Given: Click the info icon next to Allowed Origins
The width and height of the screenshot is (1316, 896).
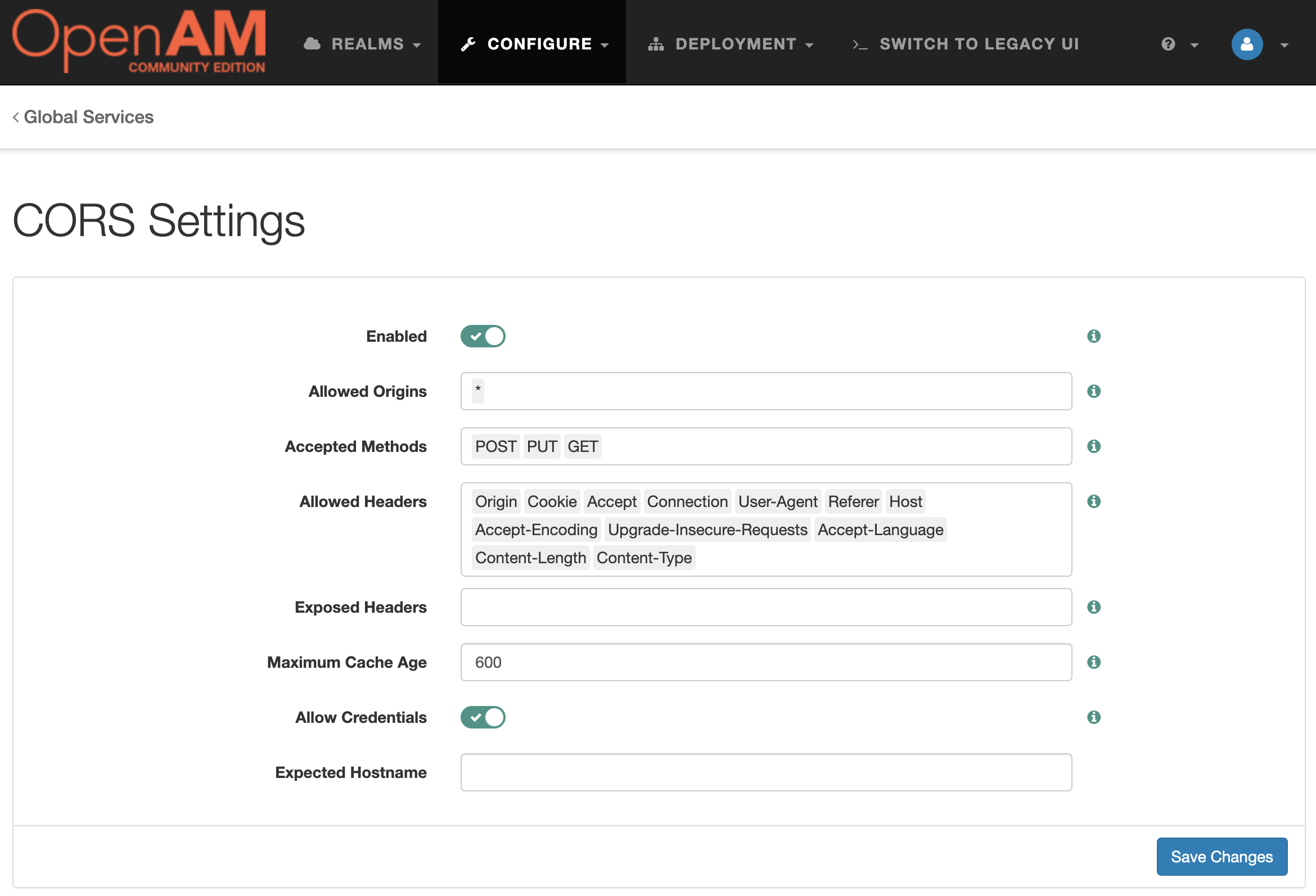Looking at the screenshot, I should [1094, 390].
